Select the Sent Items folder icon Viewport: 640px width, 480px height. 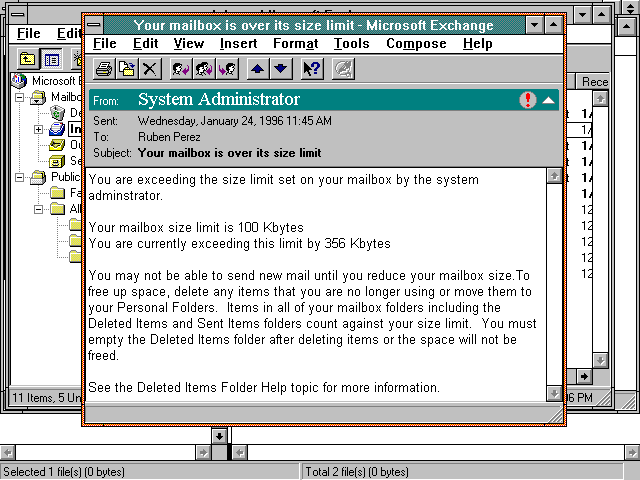coord(57,161)
